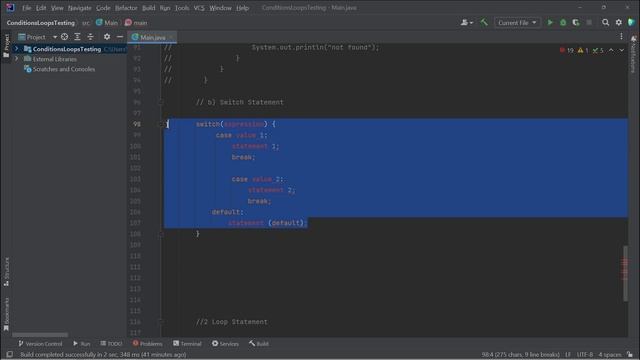Open the Run tool window at bottom
Viewport: 640px width, 360px height.
82,344
